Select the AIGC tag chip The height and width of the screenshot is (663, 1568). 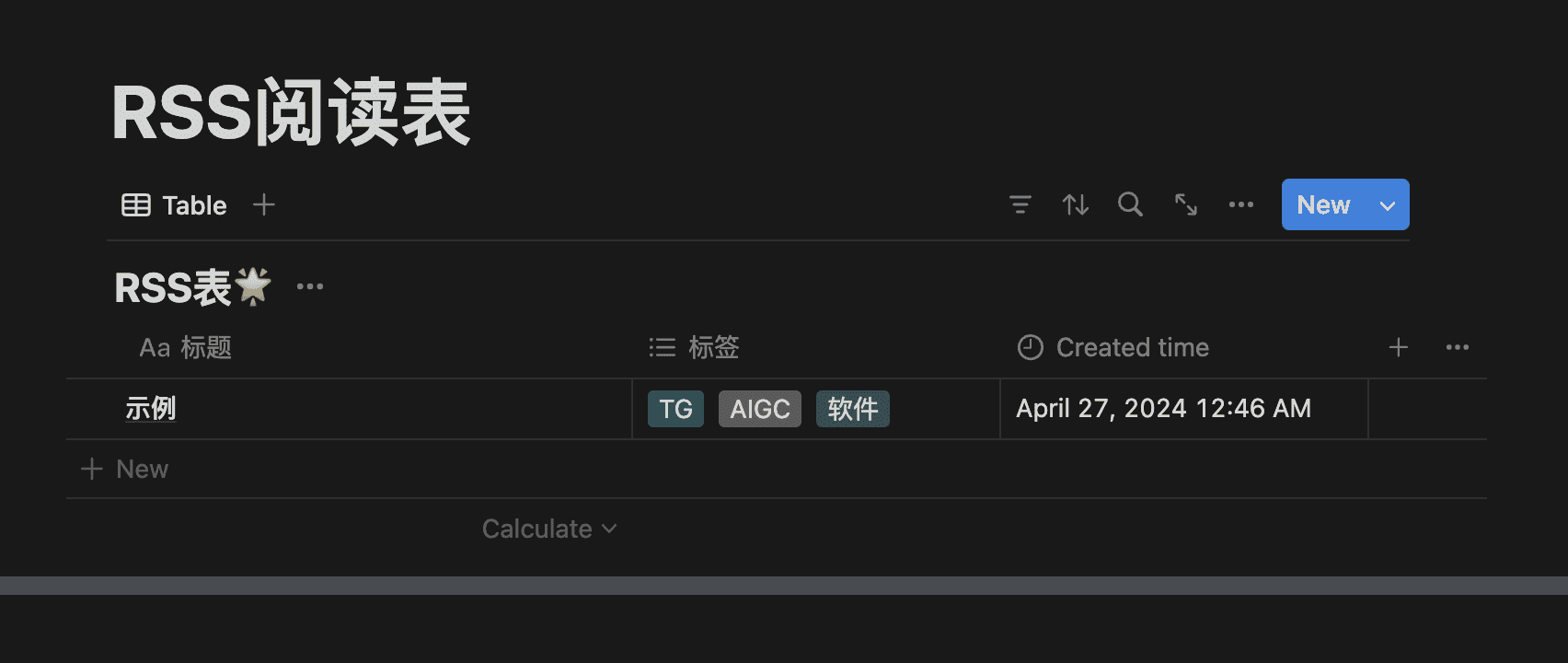[x=759, y=409]
